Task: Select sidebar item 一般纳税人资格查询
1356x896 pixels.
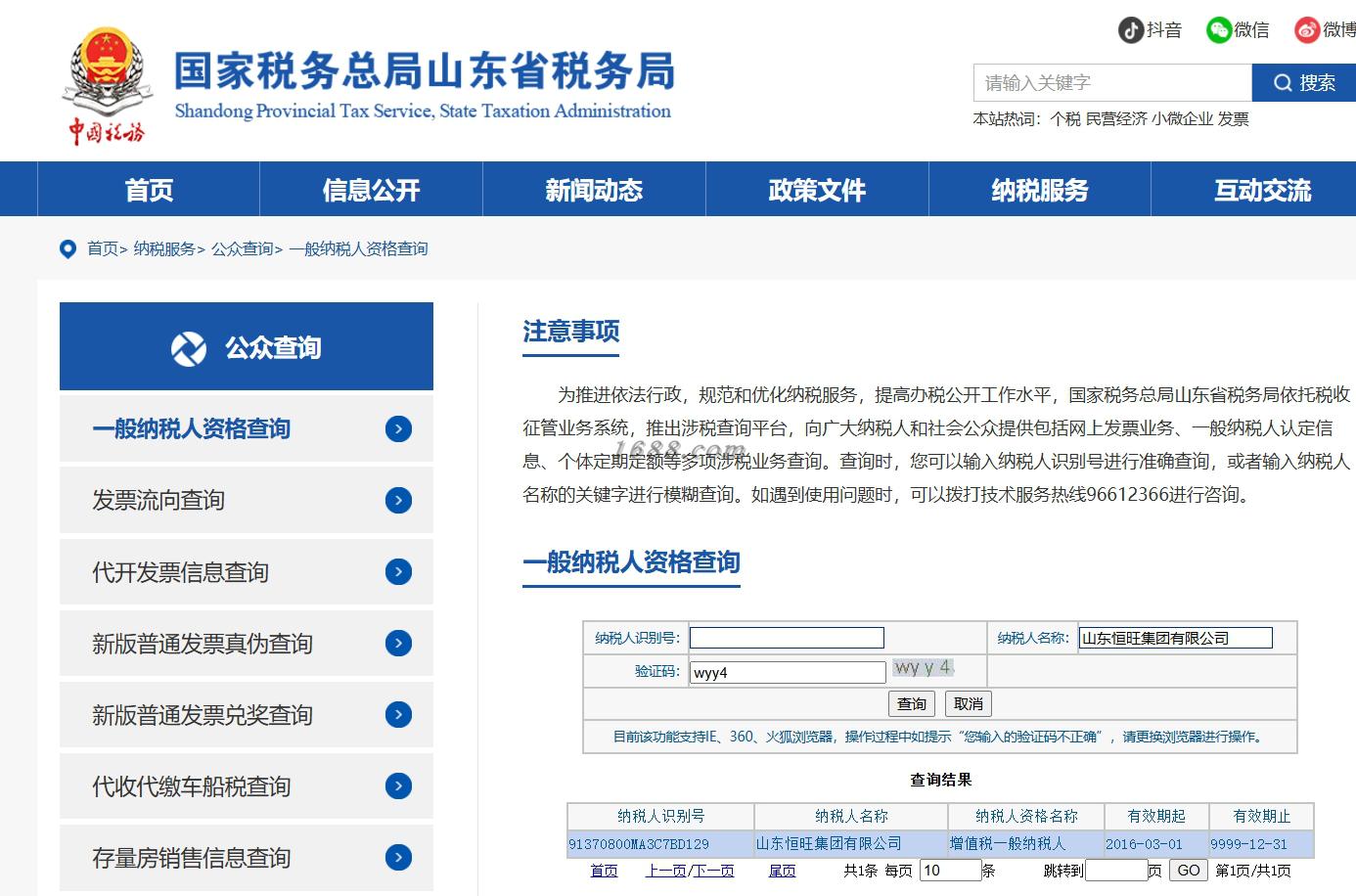Action: pos(247,428)
